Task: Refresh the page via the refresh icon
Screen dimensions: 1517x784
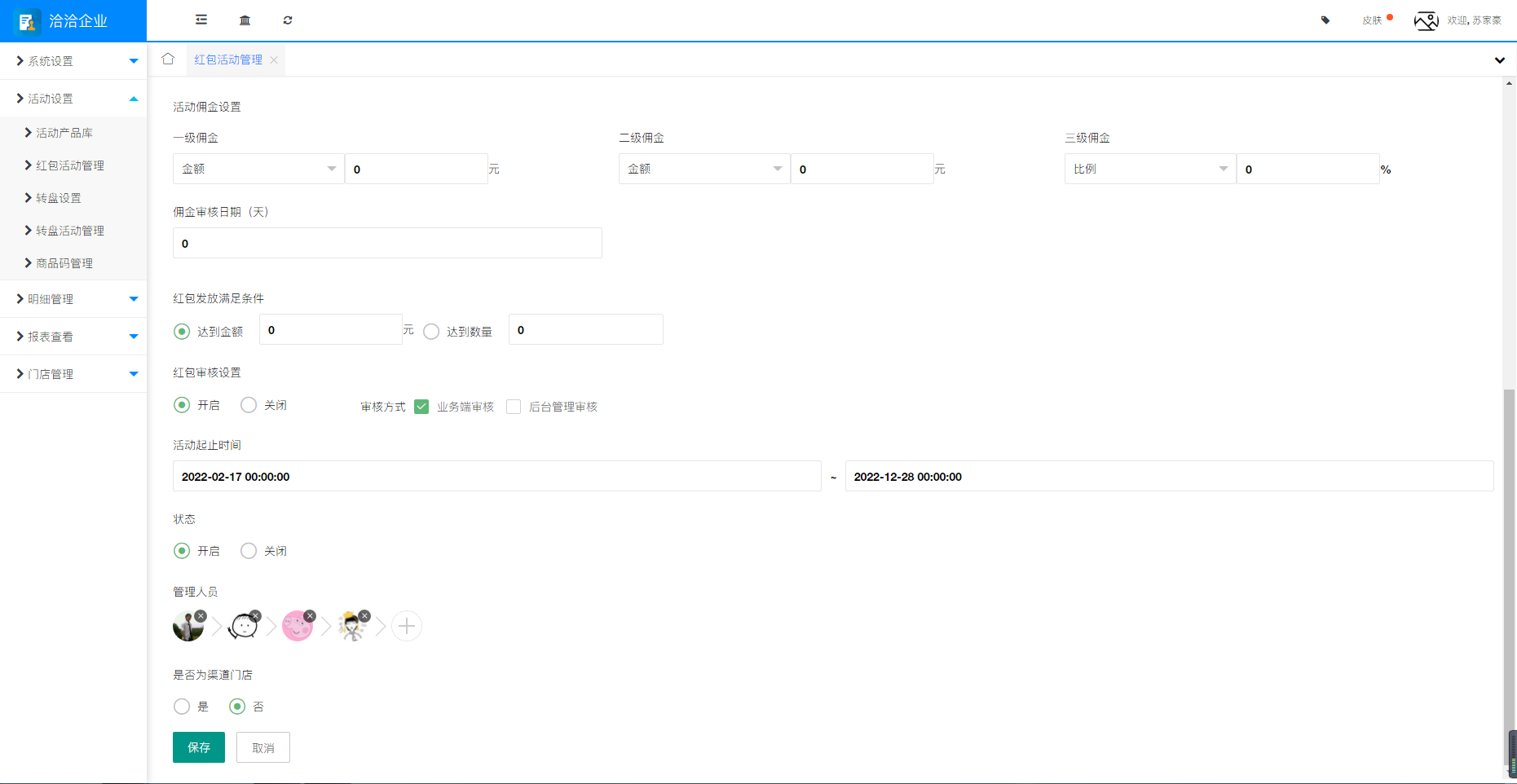Action: click(x=288, y=20)
